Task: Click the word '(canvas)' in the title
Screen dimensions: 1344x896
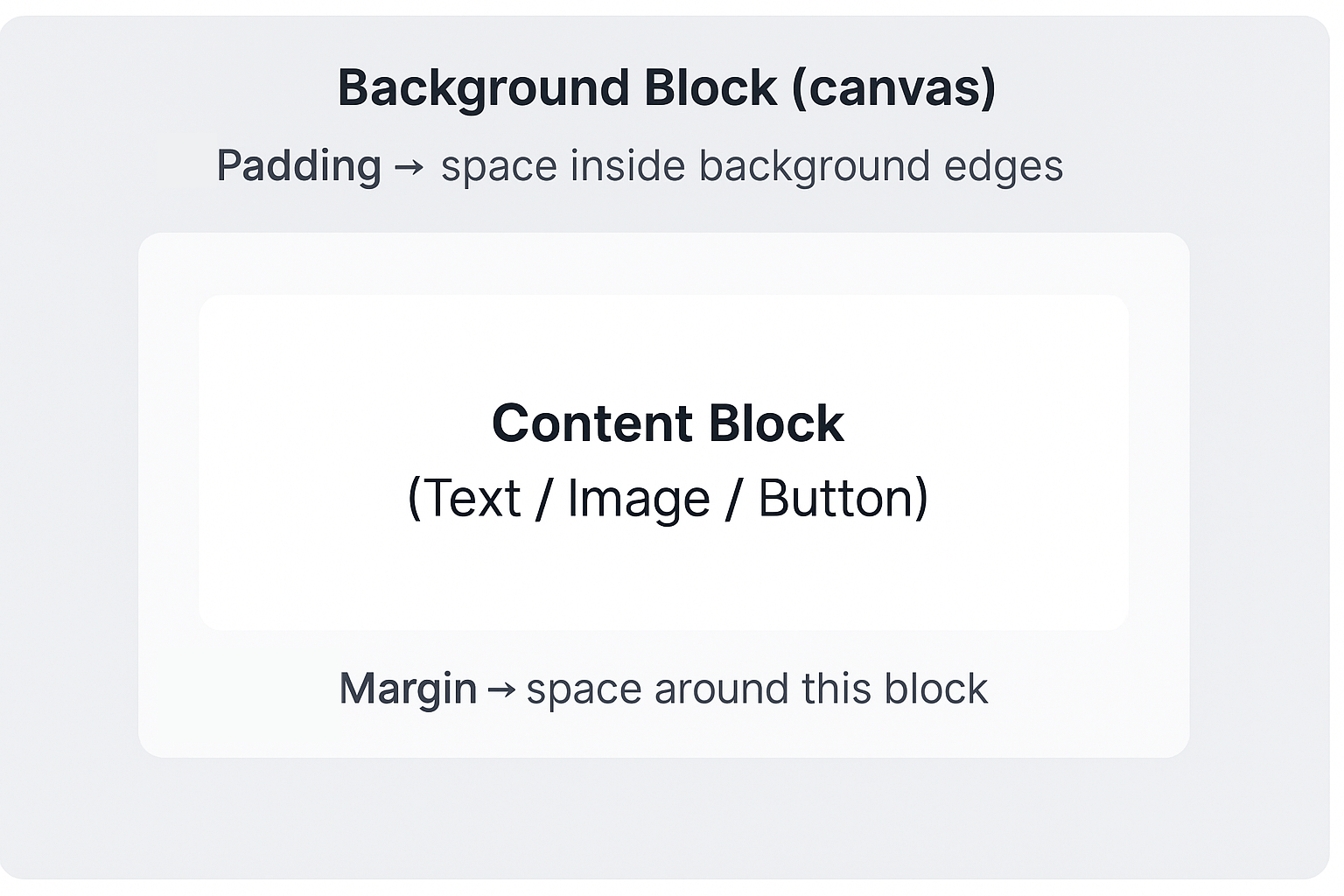Action: 893,88
